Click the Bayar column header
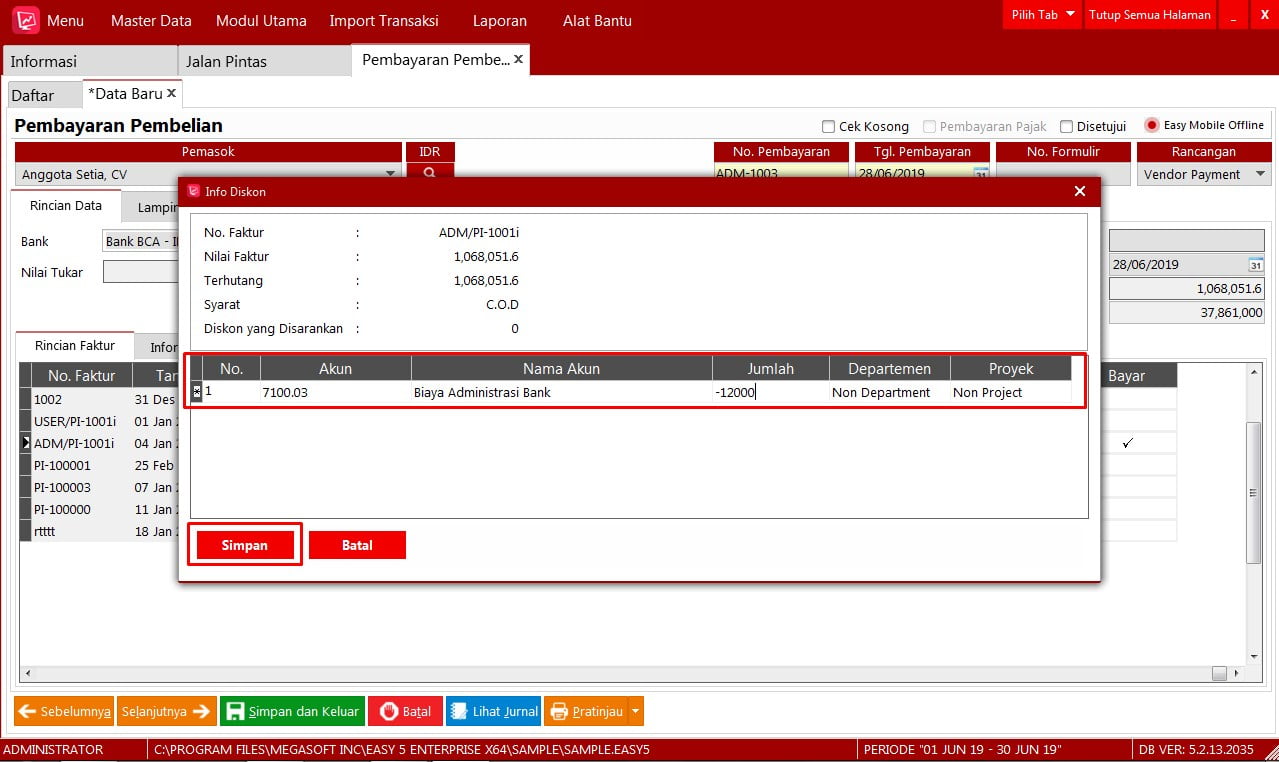This screenshot has height=762, width=1279. pos(1128,375)
